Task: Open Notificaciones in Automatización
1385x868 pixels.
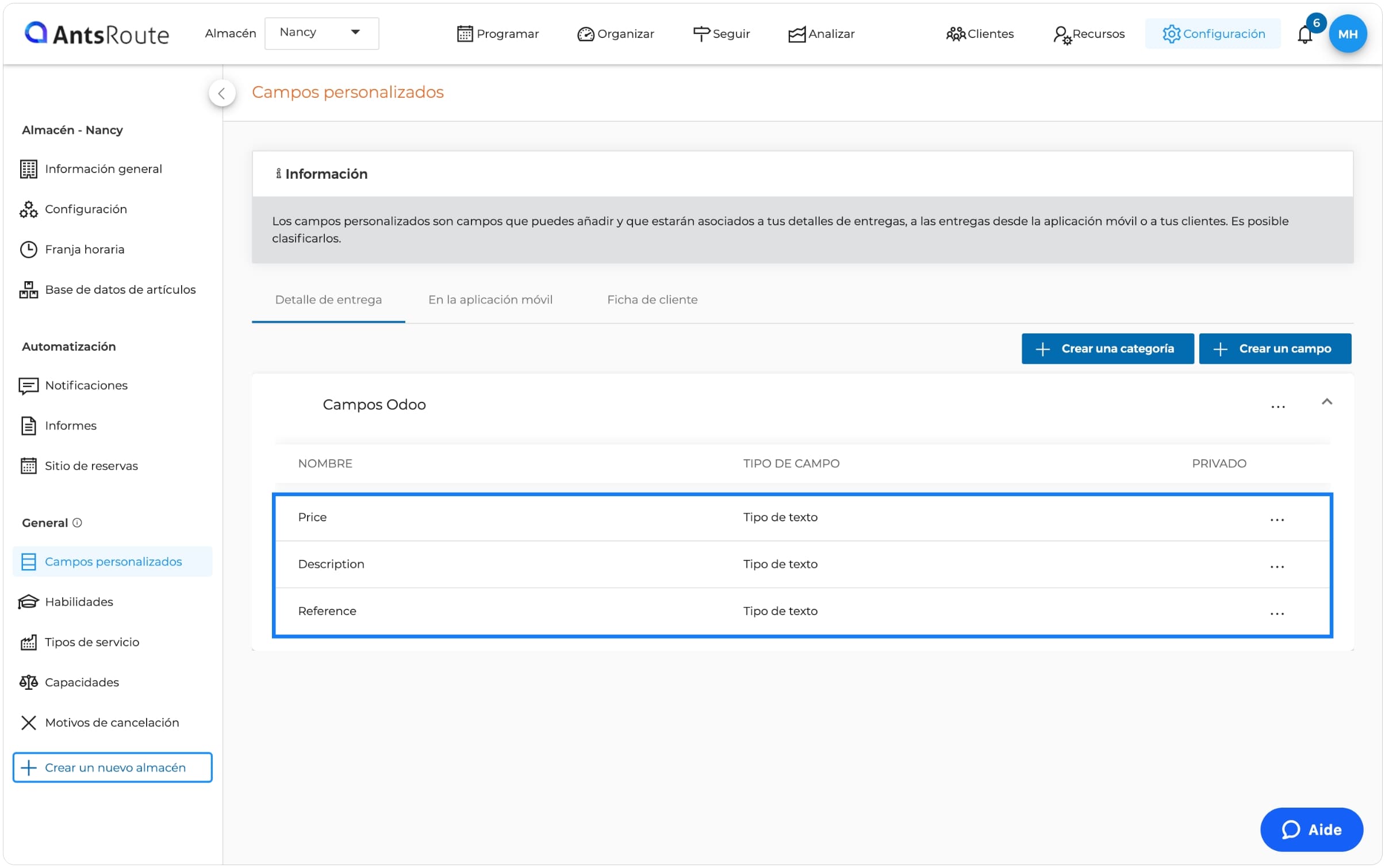Action: (x=74, y=386)
